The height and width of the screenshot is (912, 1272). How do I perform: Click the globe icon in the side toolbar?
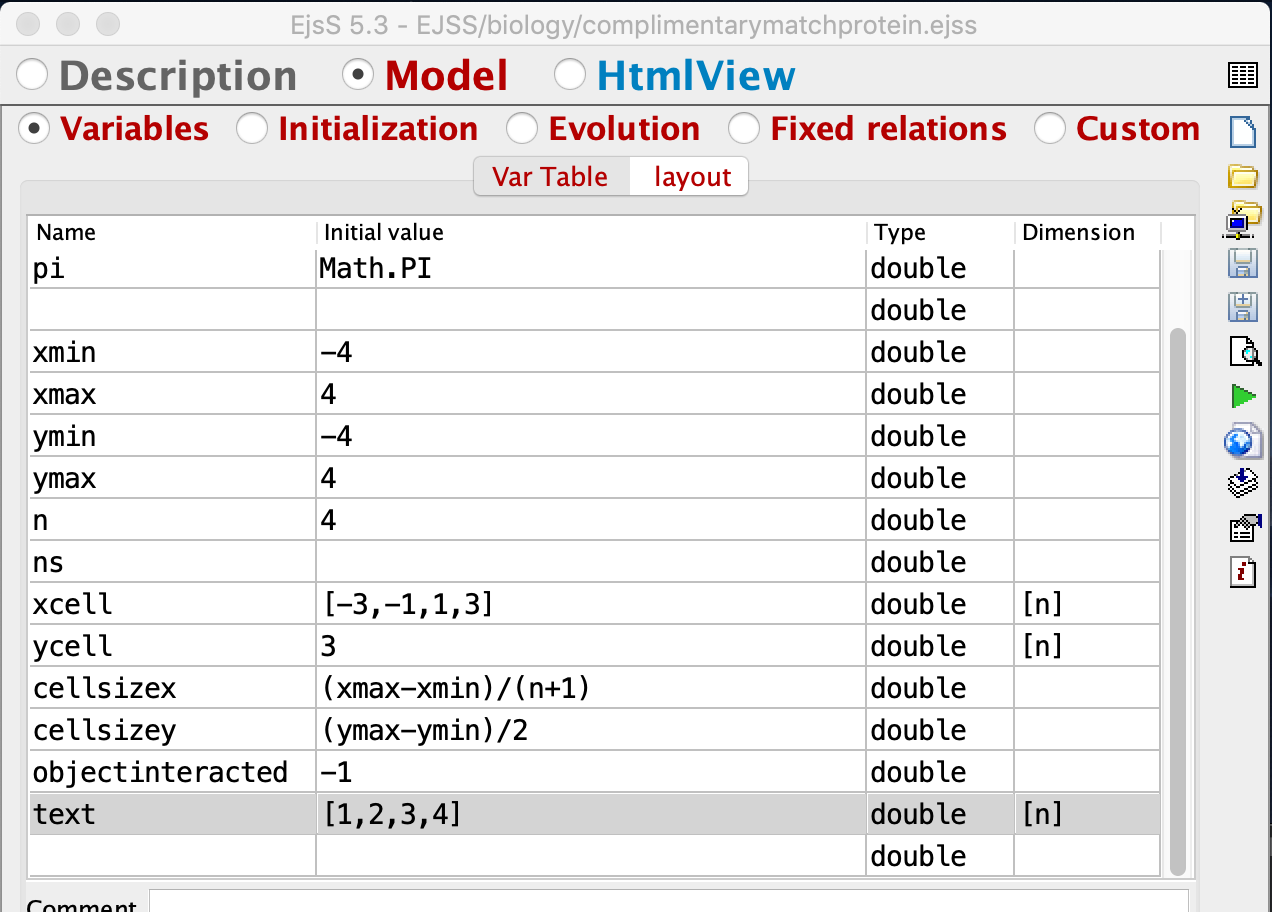click(1242, 440)
